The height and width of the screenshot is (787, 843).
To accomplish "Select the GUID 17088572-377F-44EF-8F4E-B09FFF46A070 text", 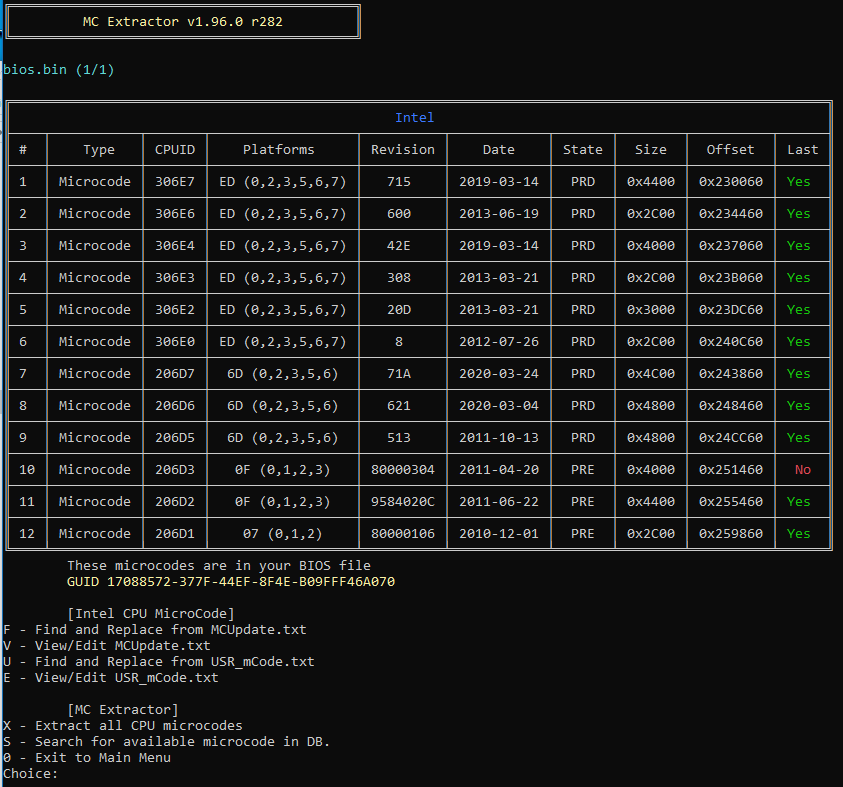I will [x=230, y=581].
